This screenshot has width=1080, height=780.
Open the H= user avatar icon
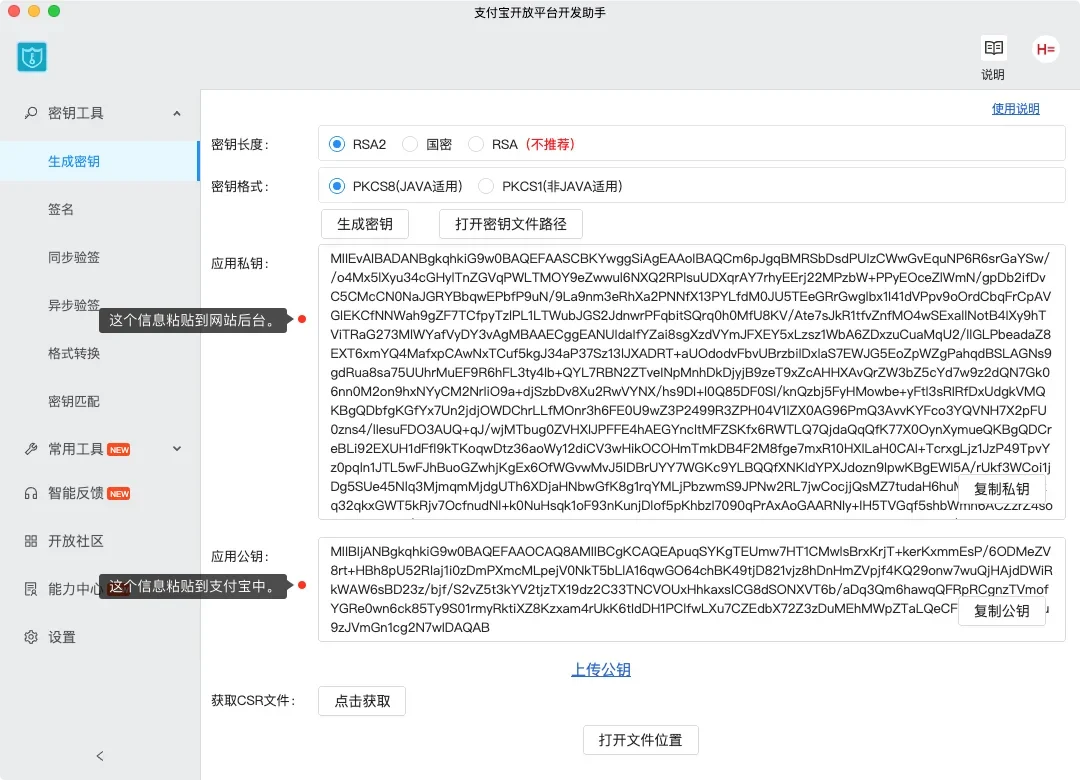point(1046,49)
